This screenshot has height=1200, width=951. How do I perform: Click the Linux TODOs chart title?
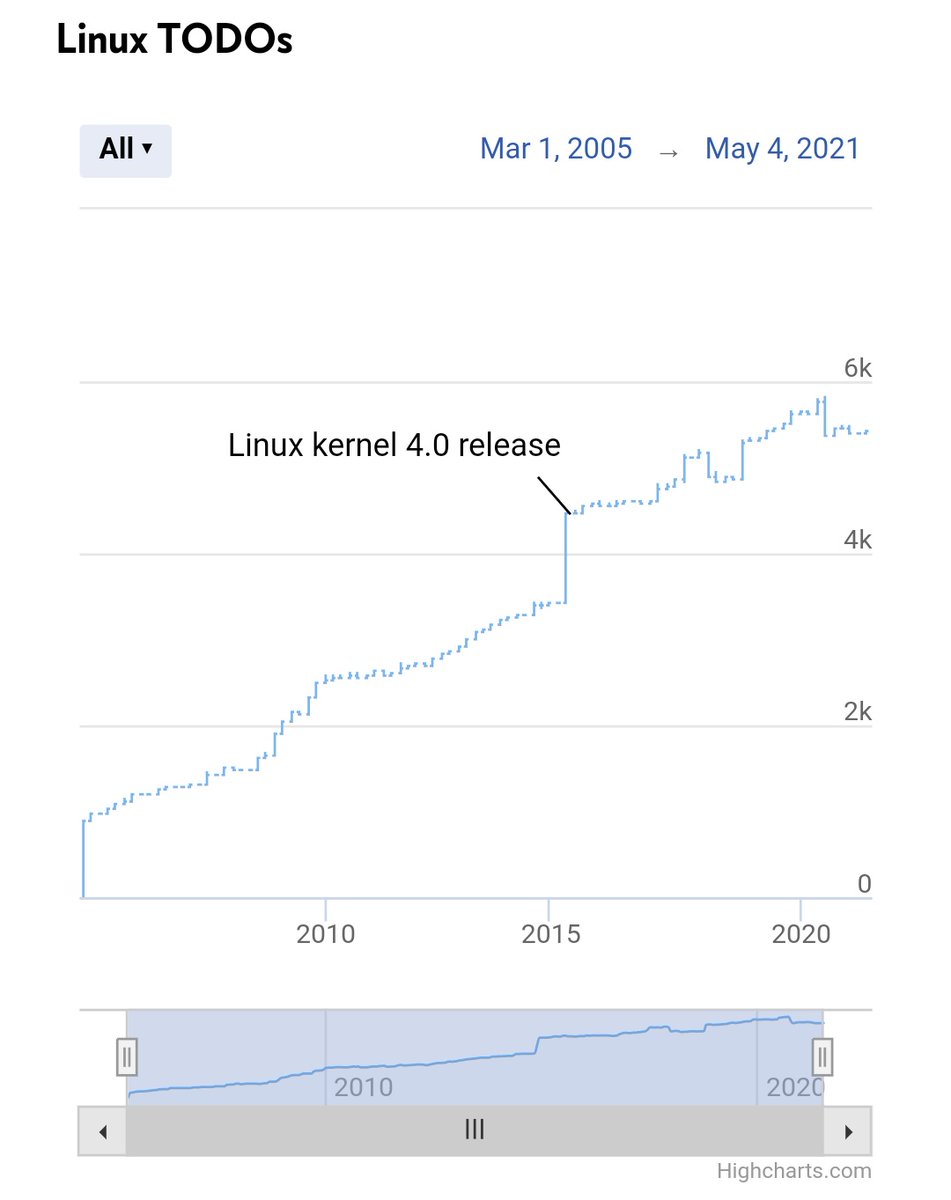tap(174, 41)
